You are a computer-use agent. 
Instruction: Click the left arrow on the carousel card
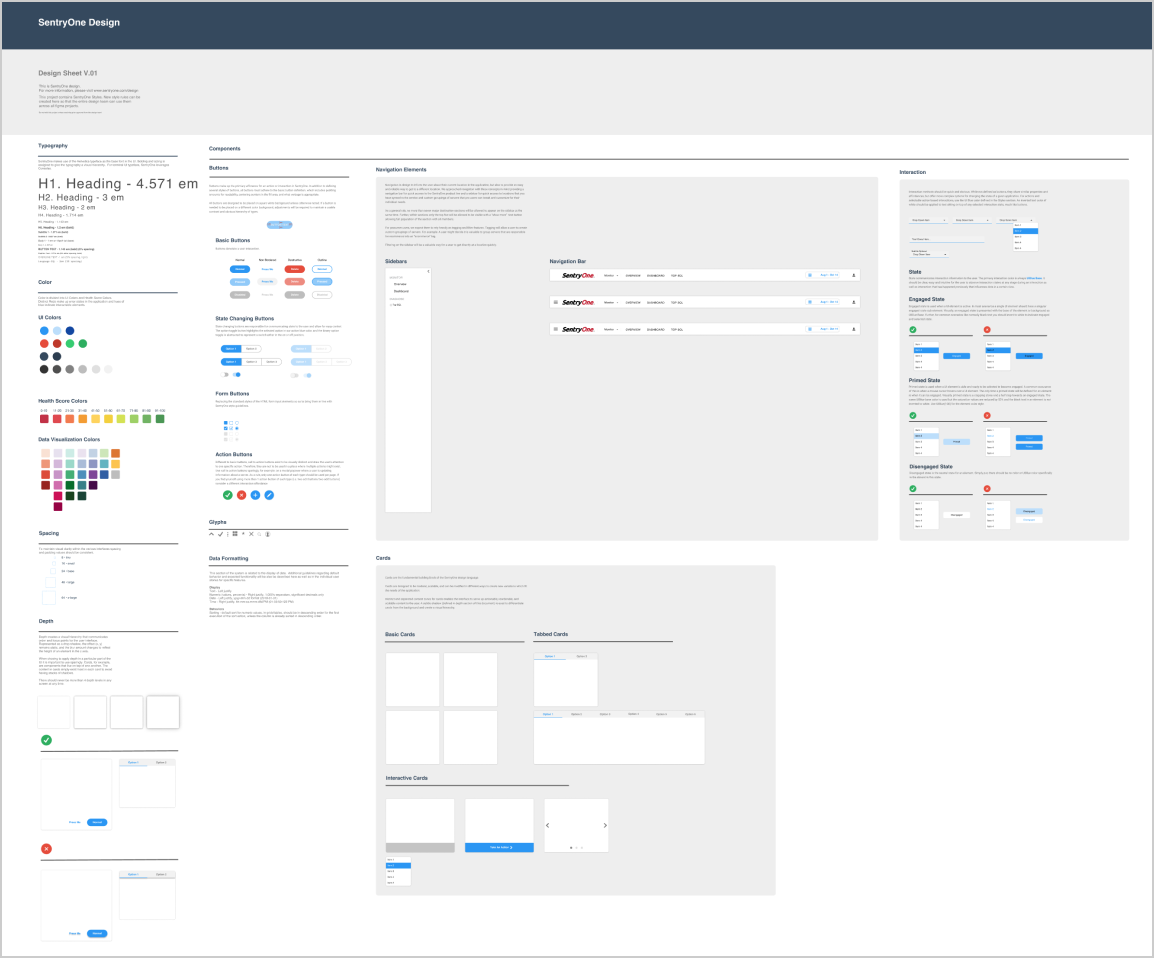tap(548, 825)
